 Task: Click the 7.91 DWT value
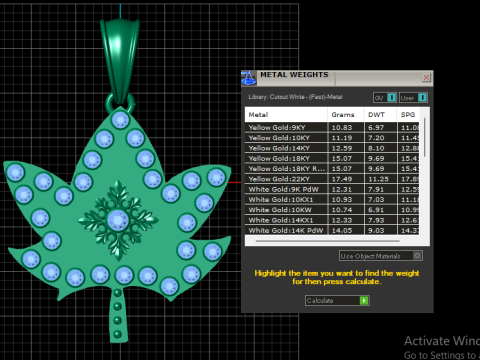click(376, 189)
